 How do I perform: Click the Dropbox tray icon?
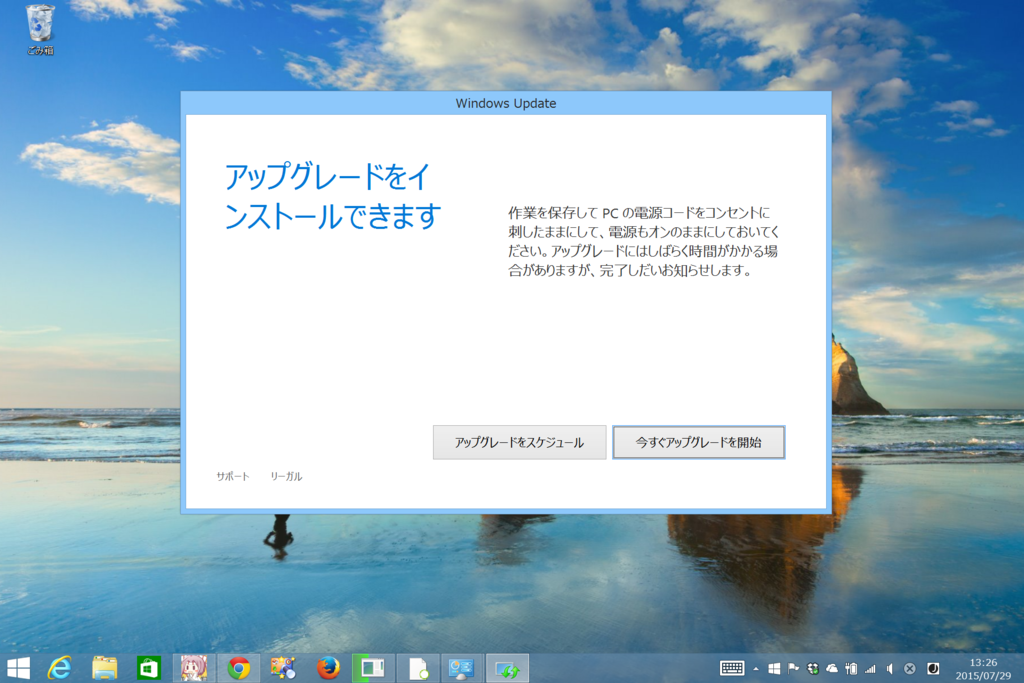point(813,669)
